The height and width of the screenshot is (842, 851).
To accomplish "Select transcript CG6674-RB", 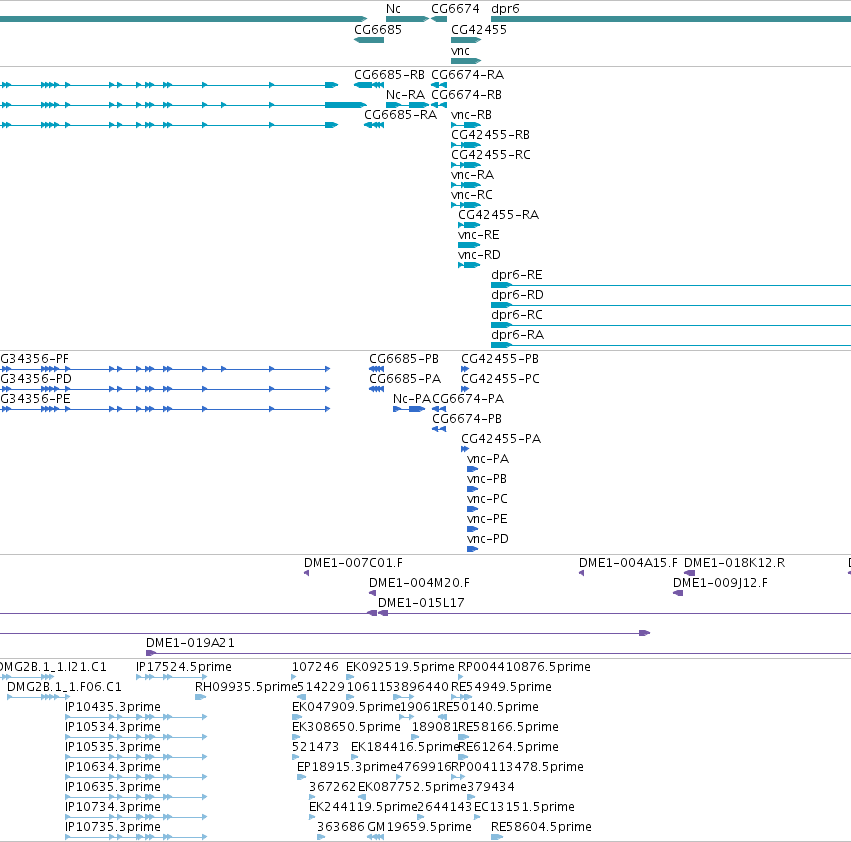I will (x=466, y=94).
